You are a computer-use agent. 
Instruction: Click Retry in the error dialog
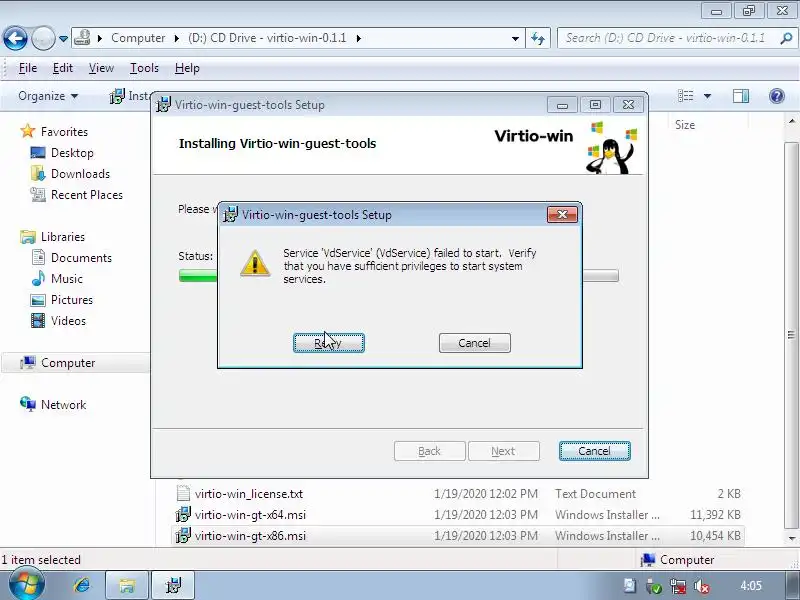(x=329, y=343)
